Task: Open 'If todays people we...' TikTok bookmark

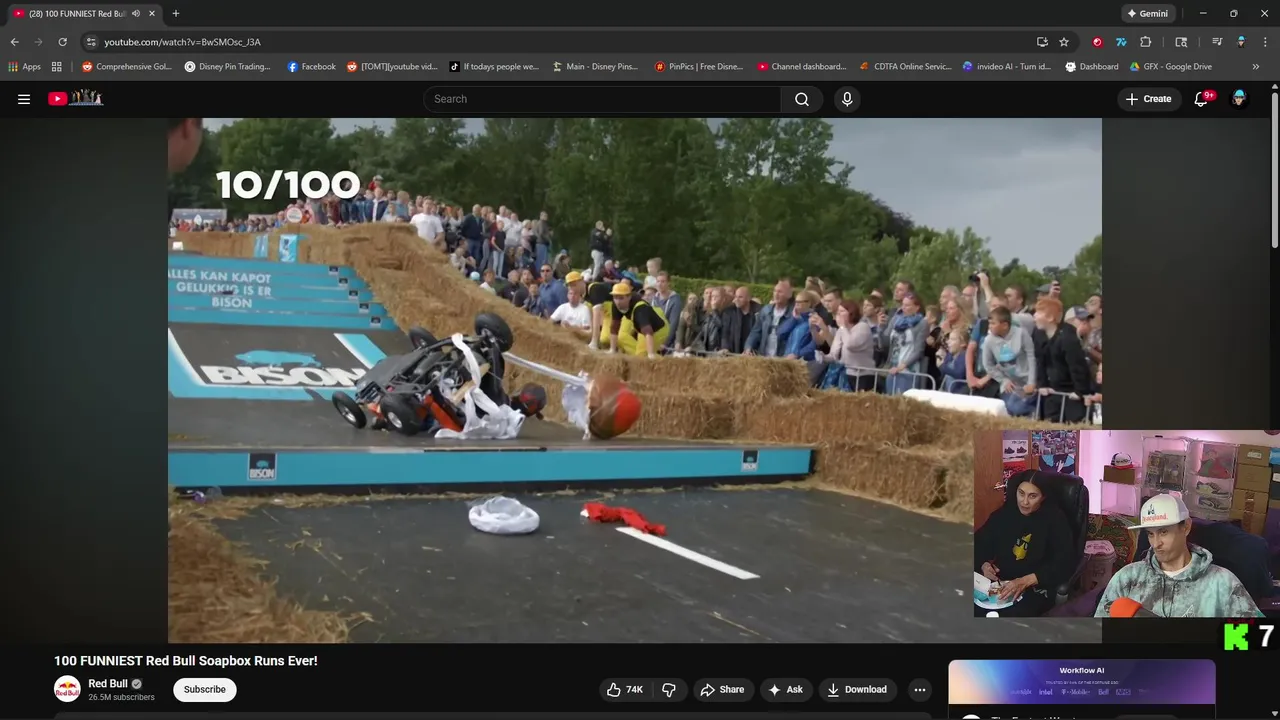Action: pos(494,67)
